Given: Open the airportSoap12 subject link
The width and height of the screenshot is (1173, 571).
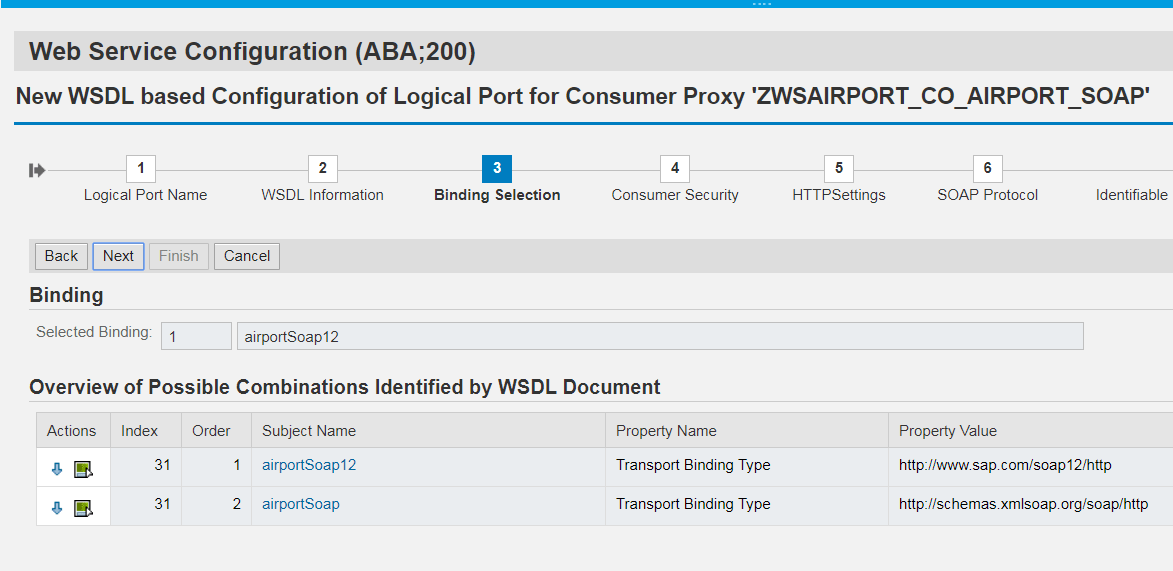Looking at the screenshot, I should tap(309, 465).
